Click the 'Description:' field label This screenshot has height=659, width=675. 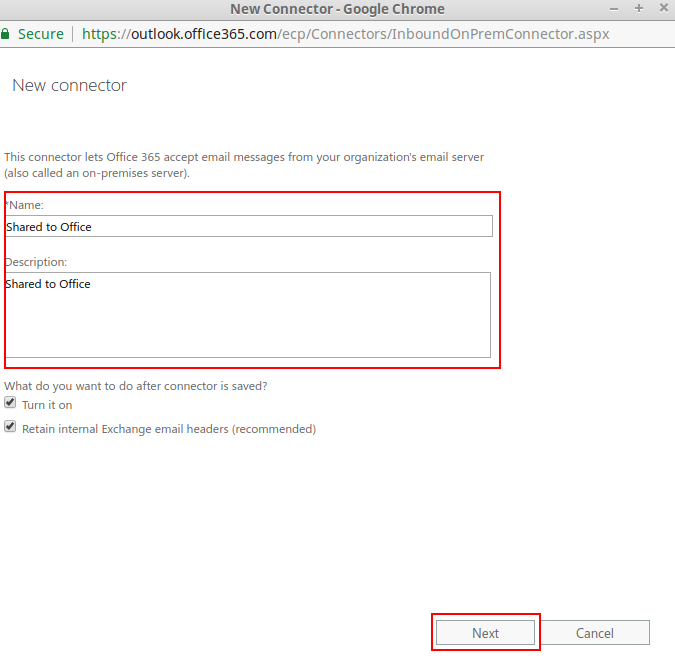tap(36, 262)
